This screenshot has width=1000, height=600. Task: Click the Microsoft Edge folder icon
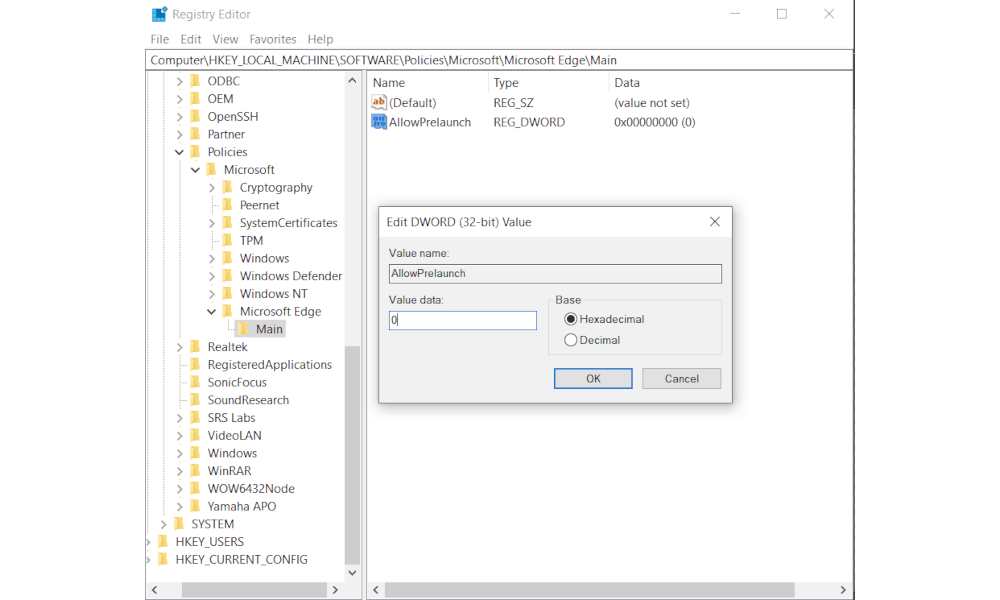pyautogui.click(x=228, y=311)
